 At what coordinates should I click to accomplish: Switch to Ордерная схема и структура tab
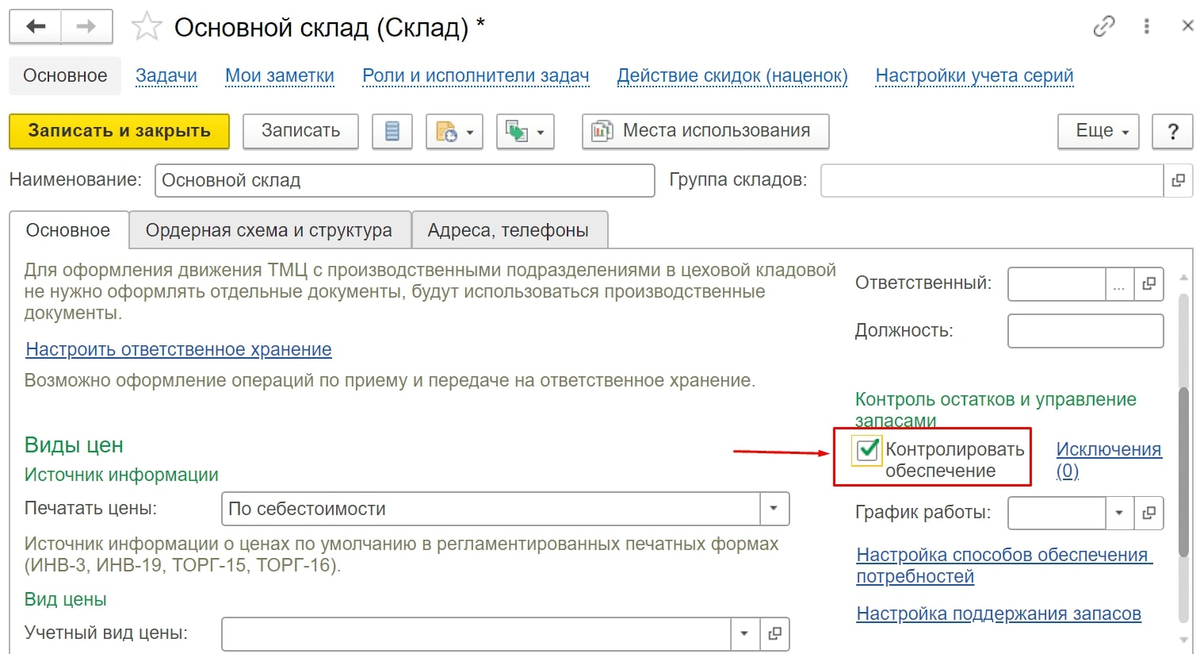pyautogui.click(x=269, y=230)
